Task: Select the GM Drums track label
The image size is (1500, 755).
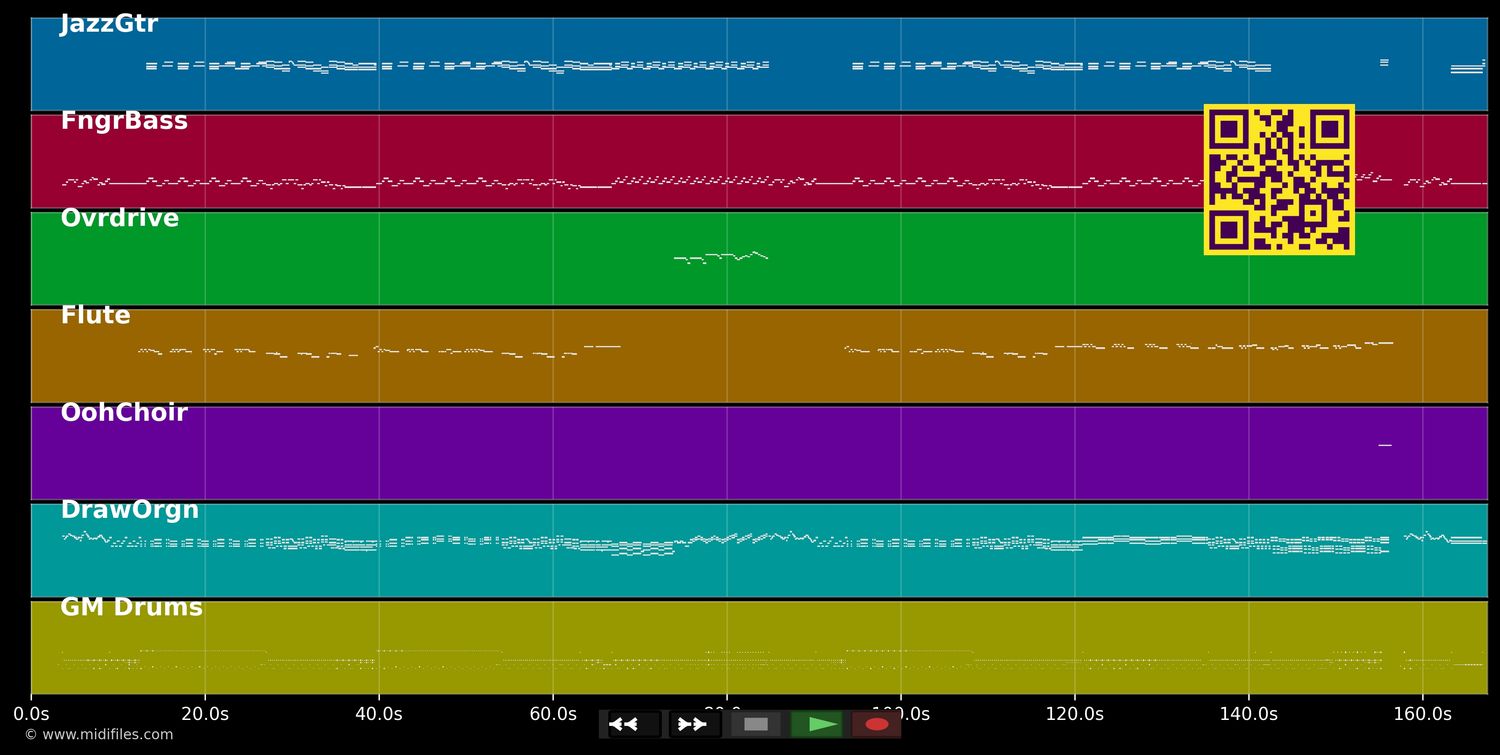Action: coord(132,607)
